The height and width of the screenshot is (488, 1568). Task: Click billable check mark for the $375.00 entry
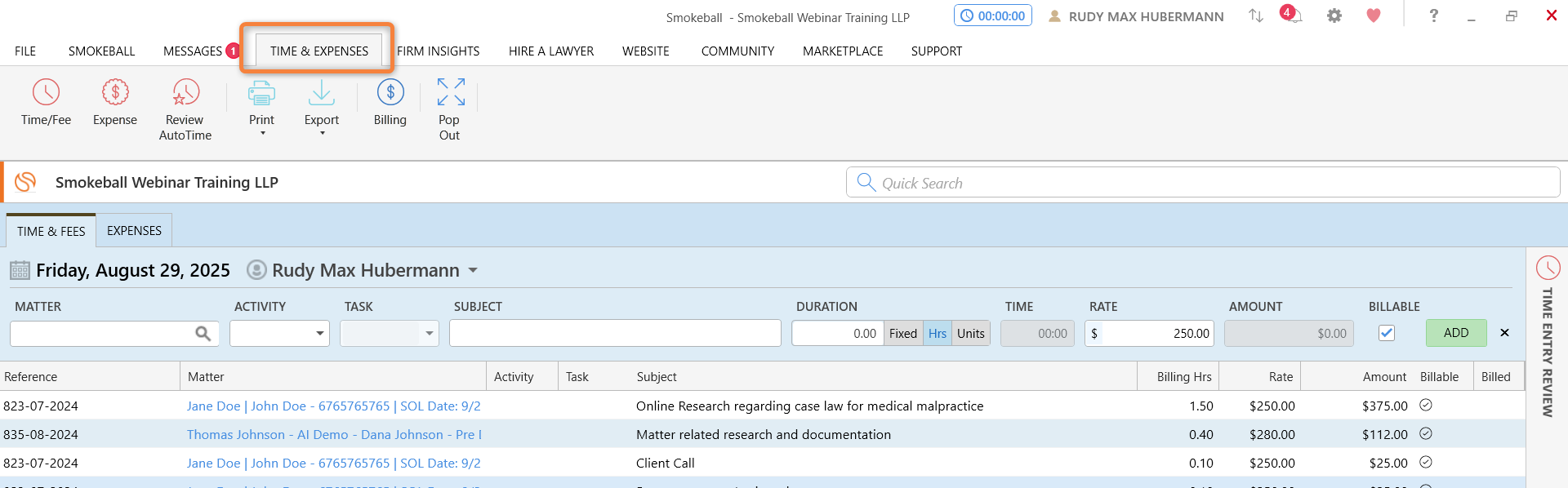[x=1426, y=405]
